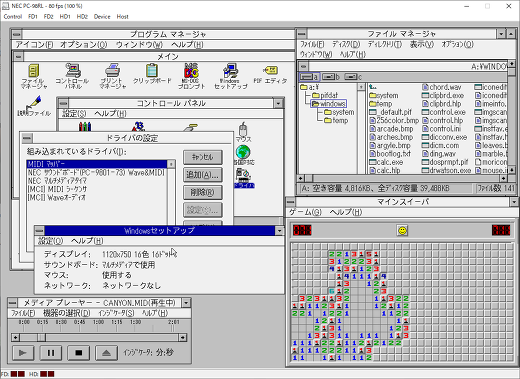
Task: Select the chord.wav file
Action: point(442,87)
